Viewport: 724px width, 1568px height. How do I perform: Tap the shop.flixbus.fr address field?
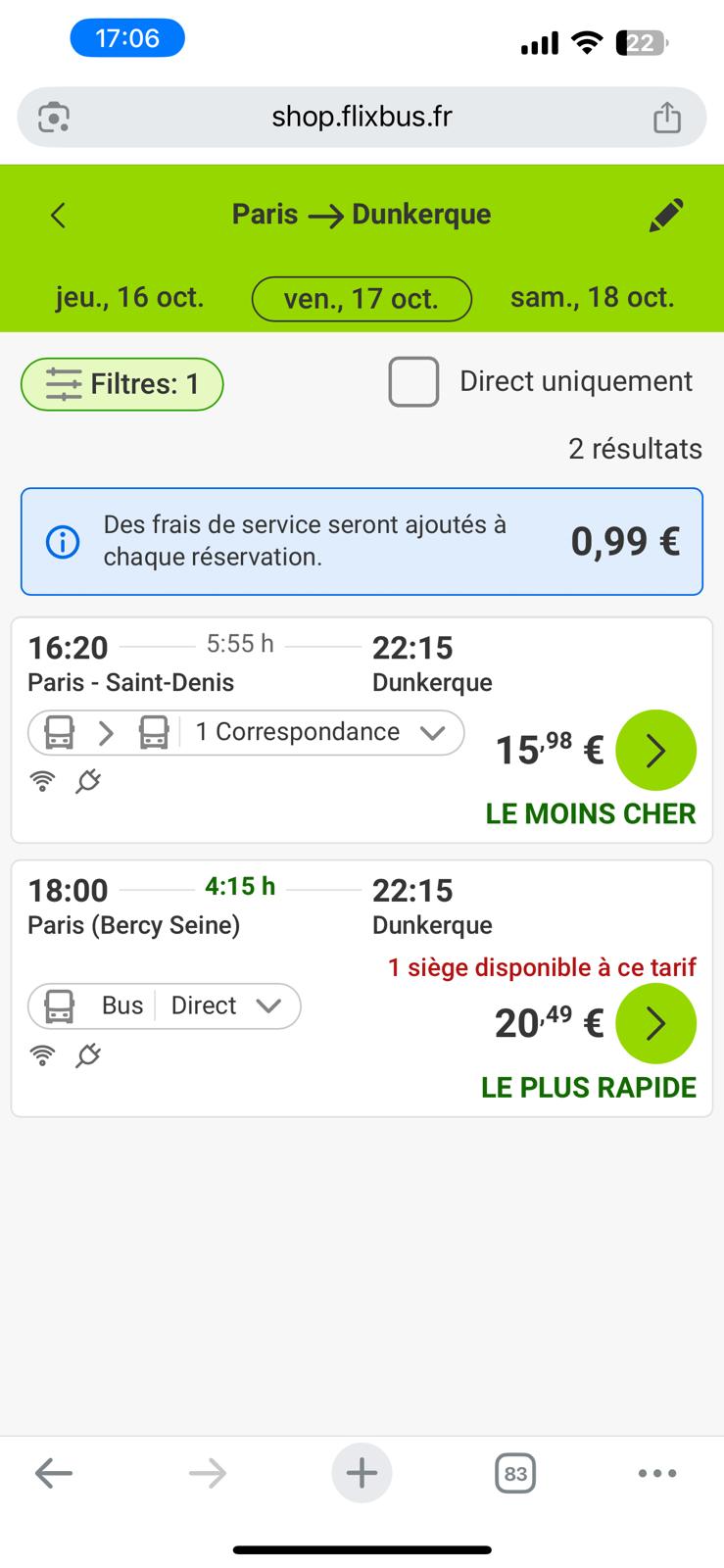click(362, 118)
